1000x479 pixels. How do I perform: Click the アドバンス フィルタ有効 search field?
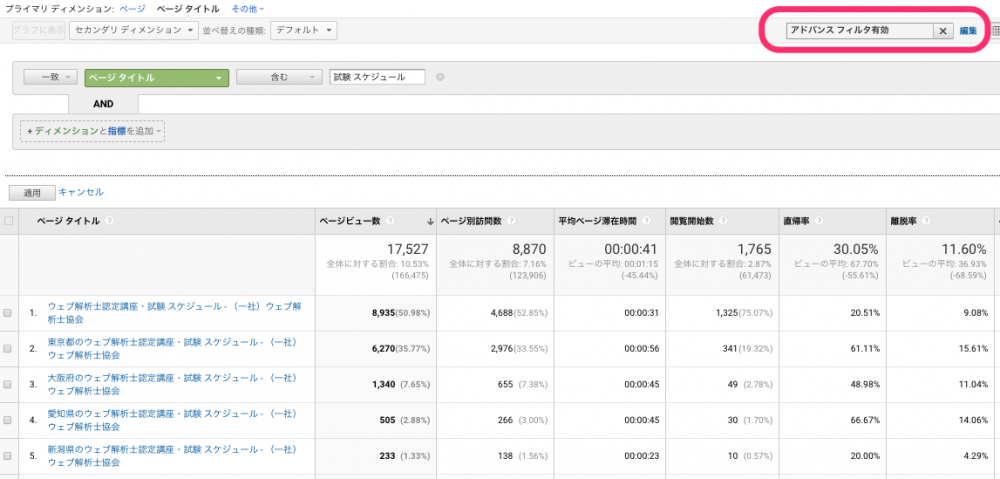(x=860, y=31)
